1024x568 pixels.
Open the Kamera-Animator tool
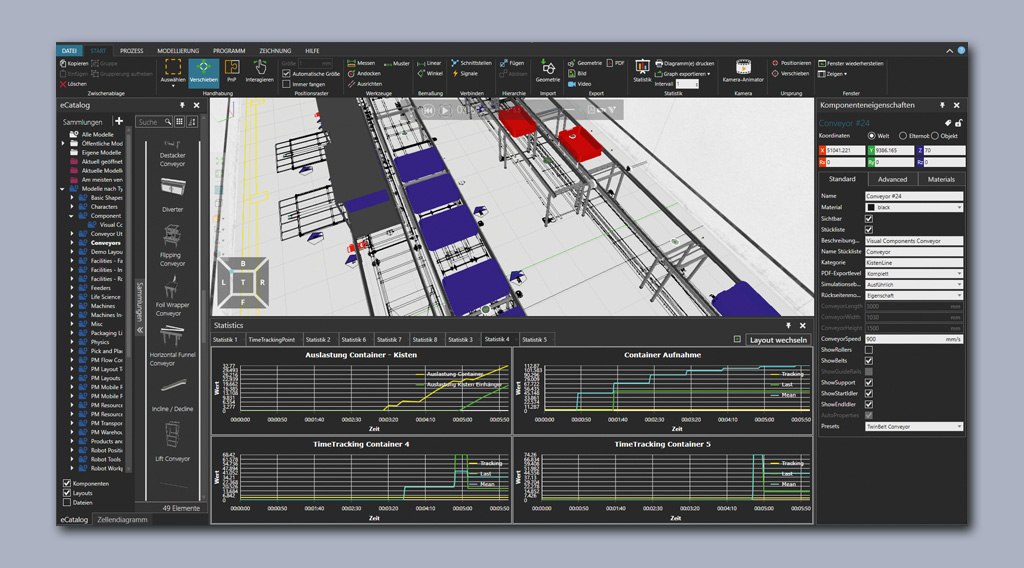click(742, 71)
